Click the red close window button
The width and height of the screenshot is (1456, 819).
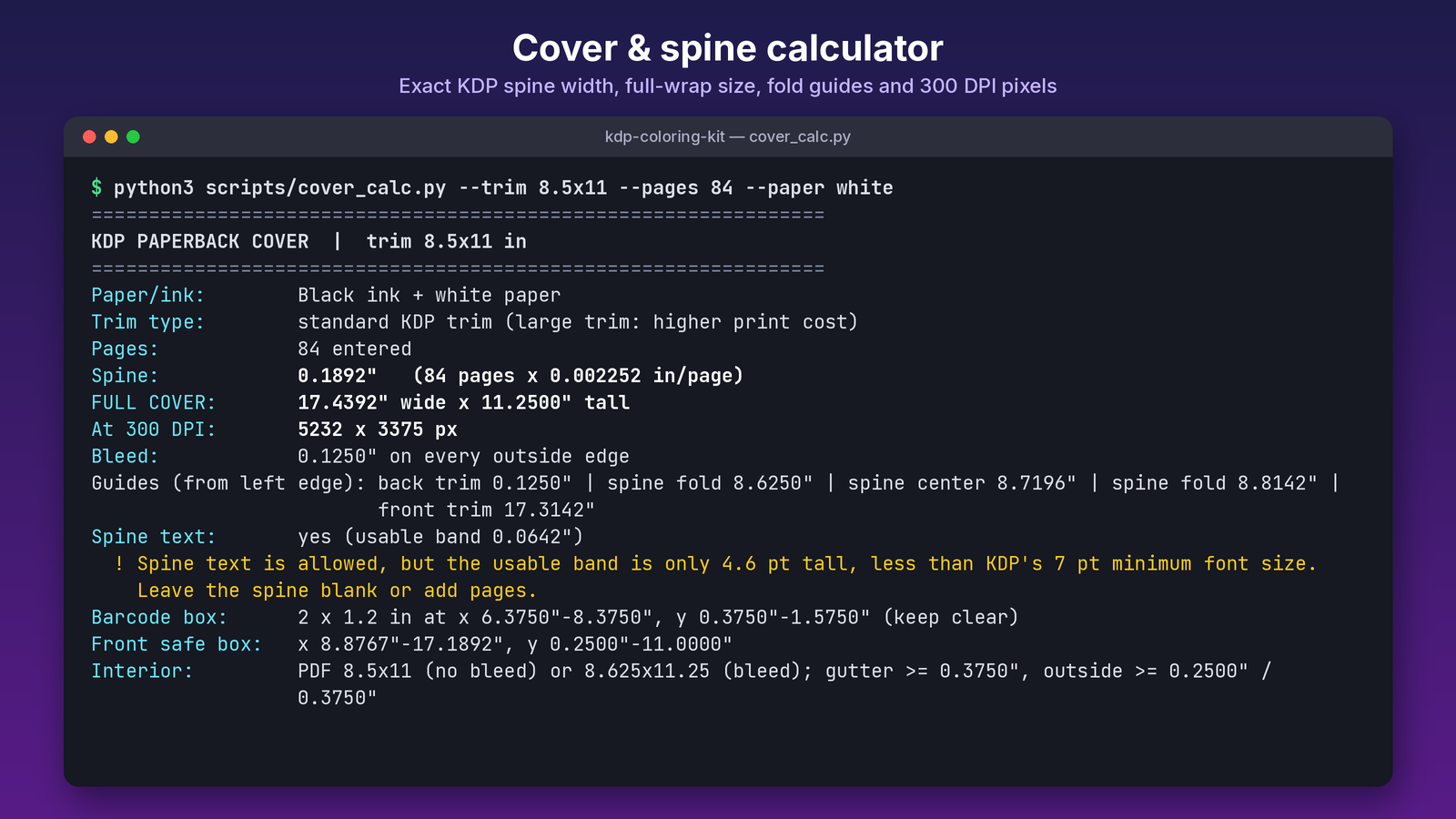(x=89, y=136)
